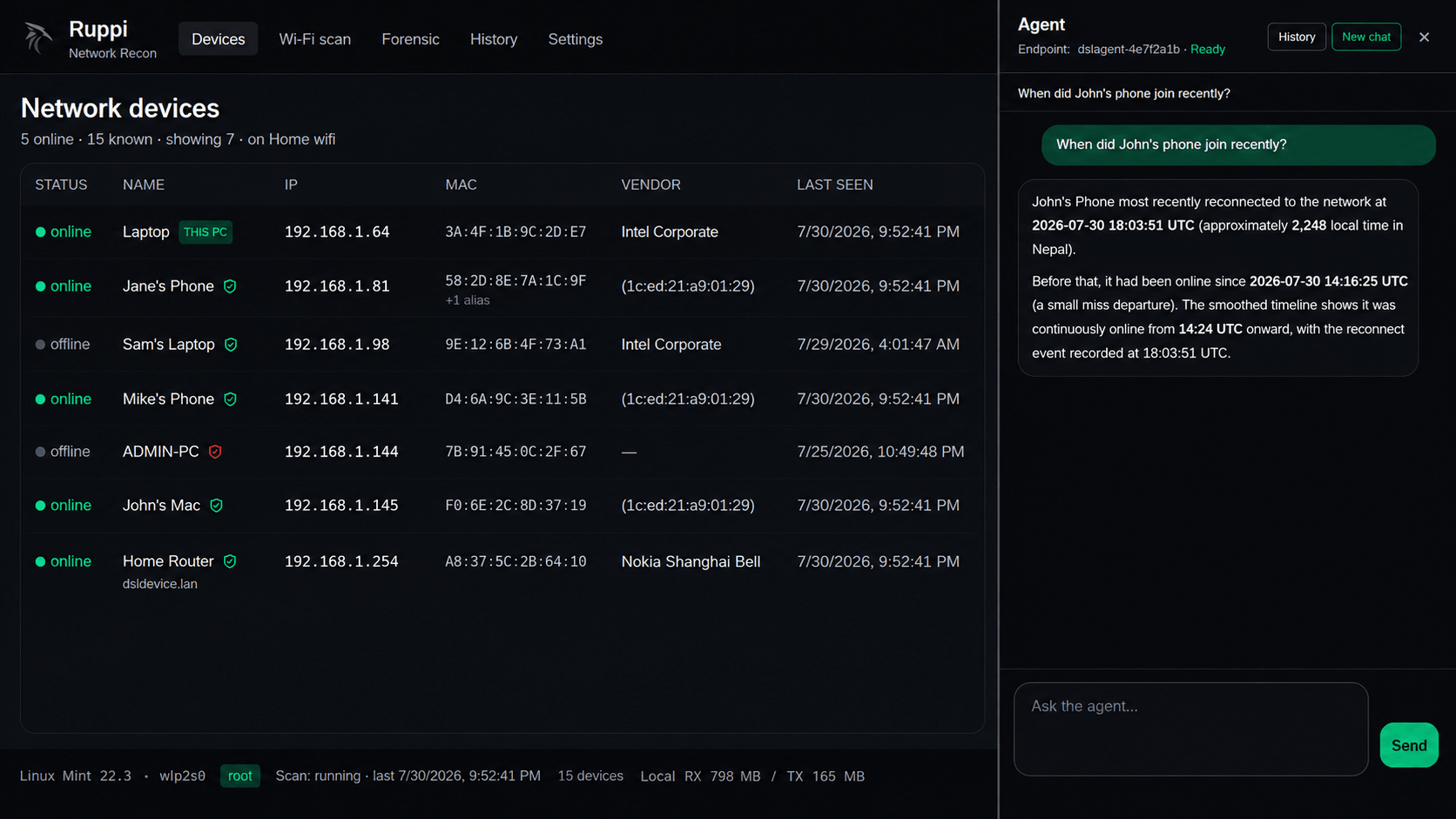Click the grey offline dot for ADMIN-PC
Screen dimensions: 1456x819
click(x=40, y=452)
